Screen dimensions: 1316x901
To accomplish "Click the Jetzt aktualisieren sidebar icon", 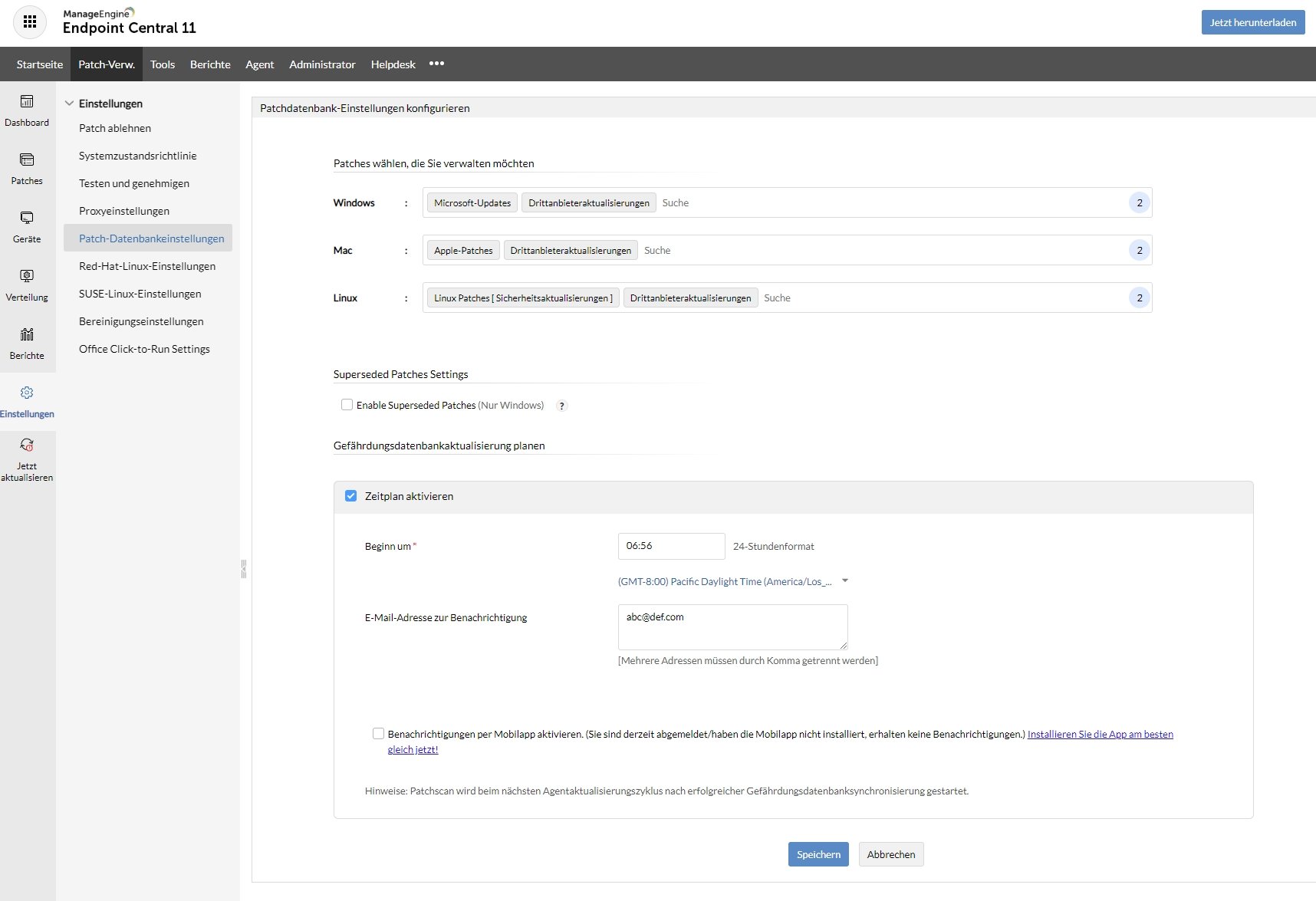I will pos(27,459).
